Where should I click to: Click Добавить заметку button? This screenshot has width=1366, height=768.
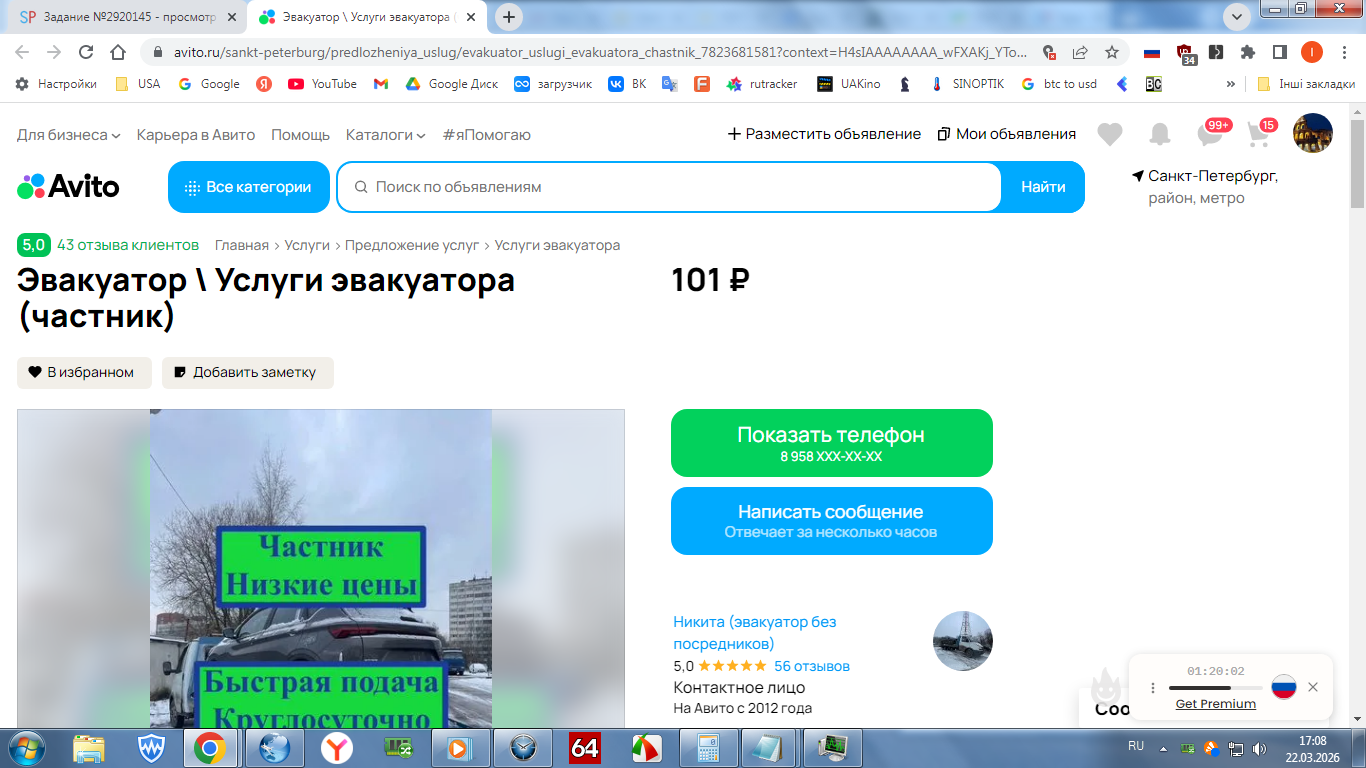click(x=248, y=372)
